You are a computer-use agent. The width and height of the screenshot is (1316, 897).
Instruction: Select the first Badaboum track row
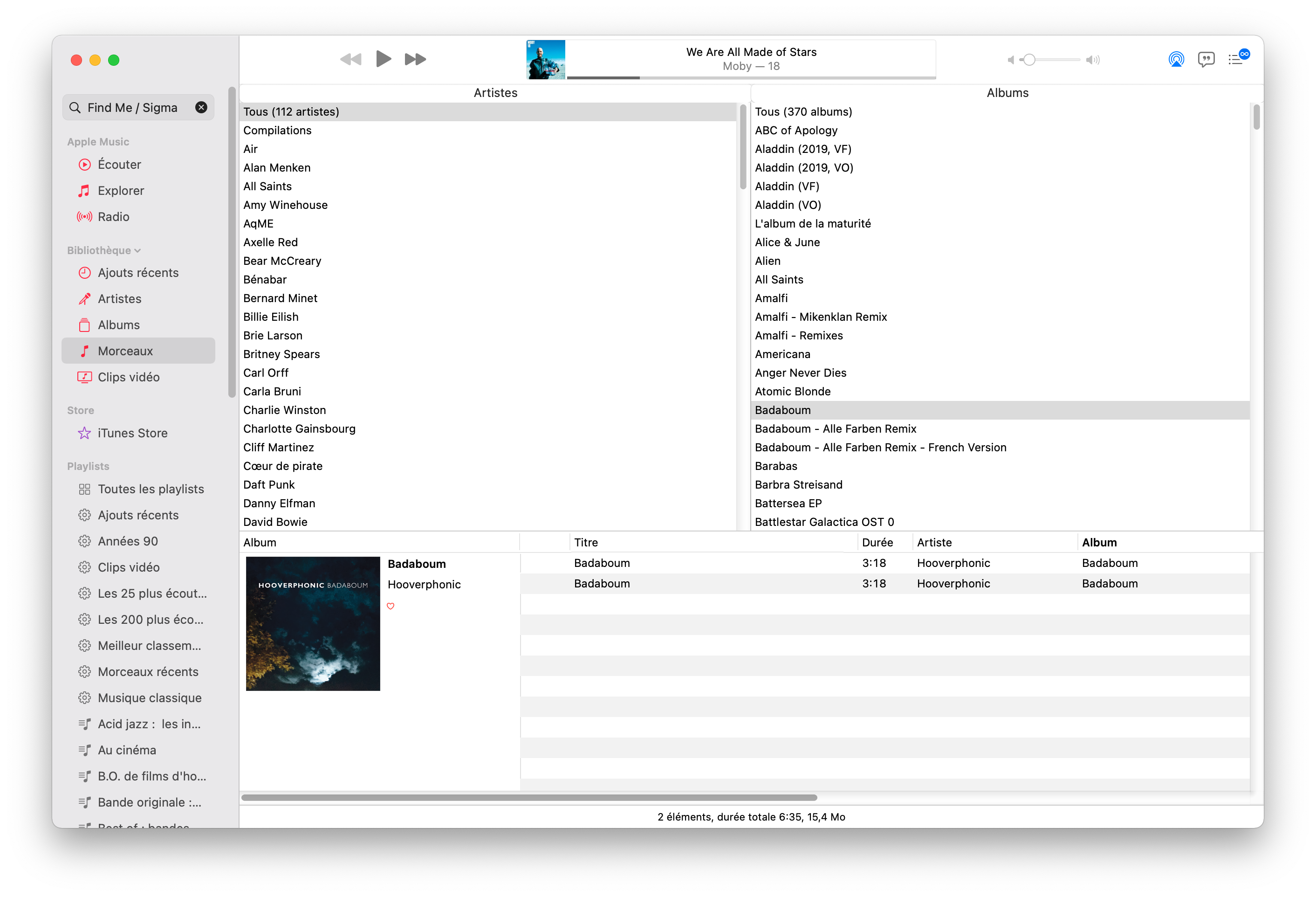click(x=885, y=563)
